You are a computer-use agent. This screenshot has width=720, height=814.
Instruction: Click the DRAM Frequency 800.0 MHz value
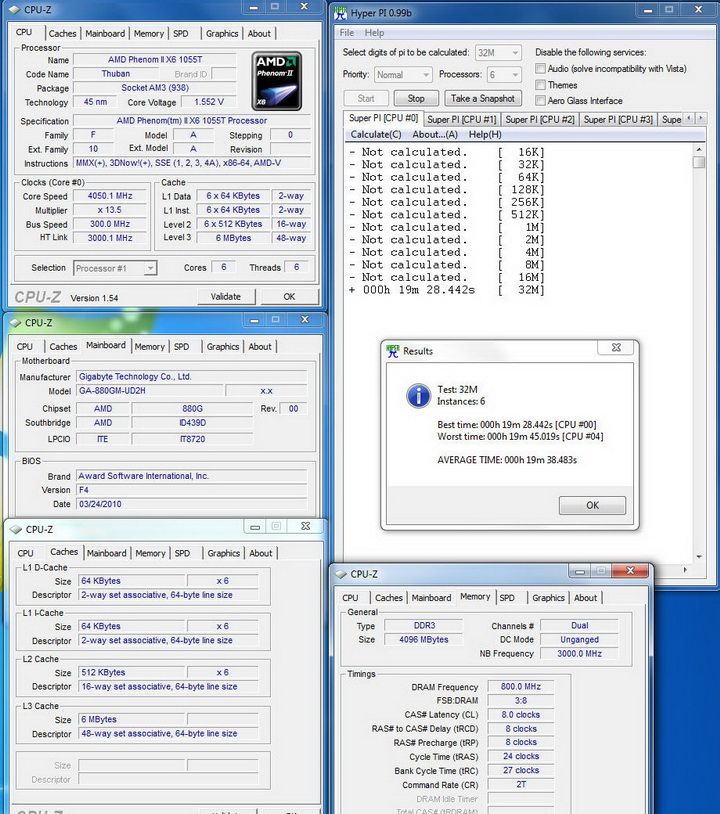tap(521, 686)
